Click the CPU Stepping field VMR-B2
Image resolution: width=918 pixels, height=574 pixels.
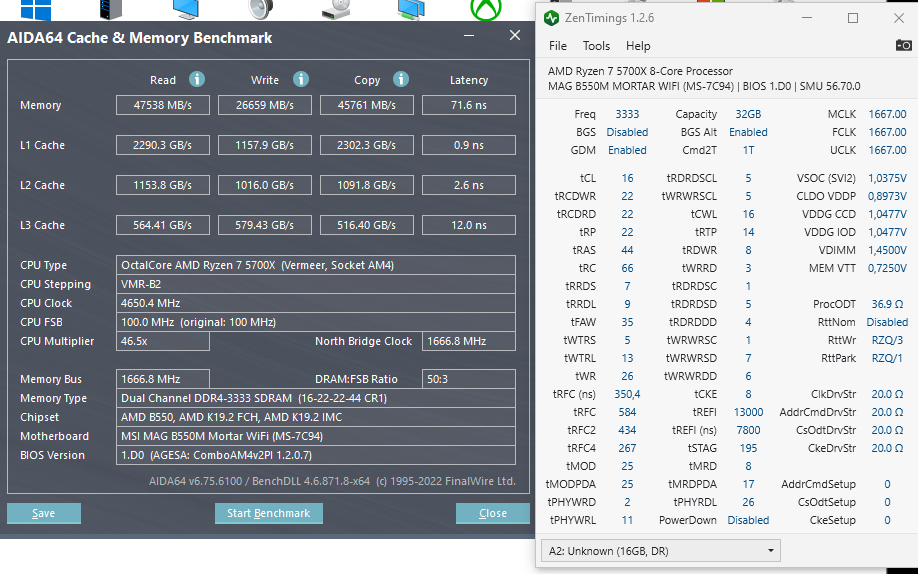[x=316, y=284]
